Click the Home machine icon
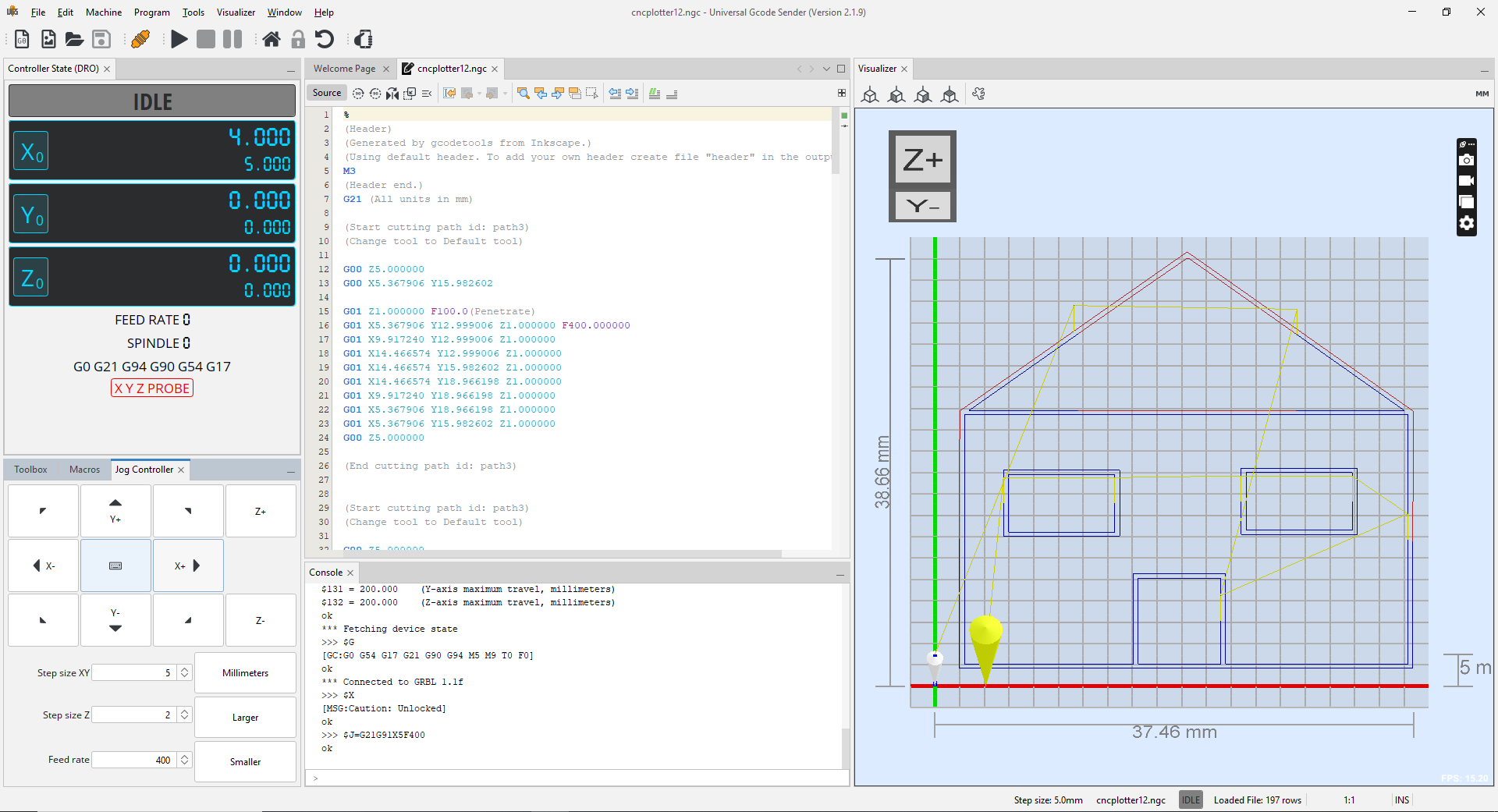1498x812 pixels. pyautogui.click(x=271, y=39)
